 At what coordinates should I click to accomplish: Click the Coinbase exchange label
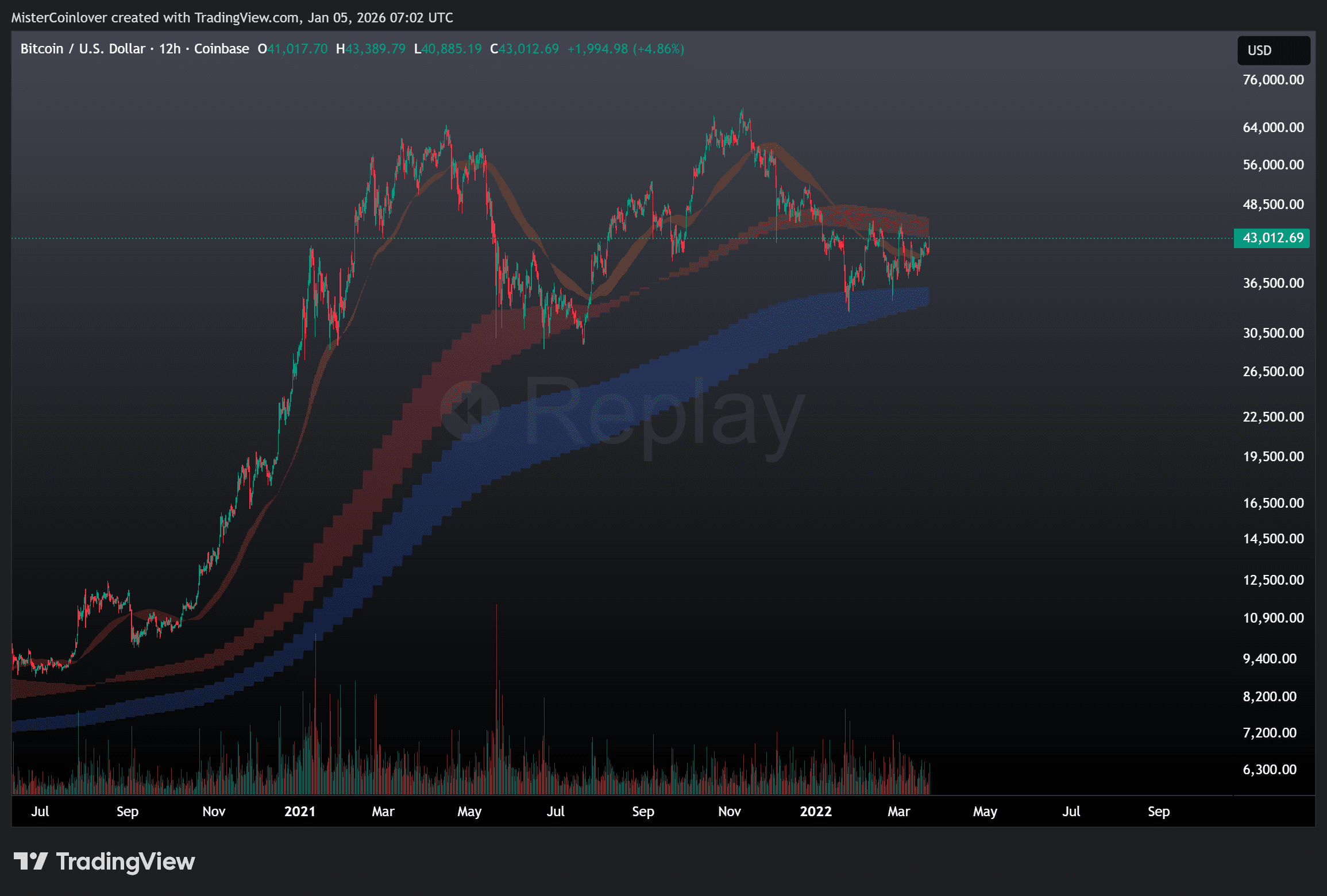tap(221, 49)
